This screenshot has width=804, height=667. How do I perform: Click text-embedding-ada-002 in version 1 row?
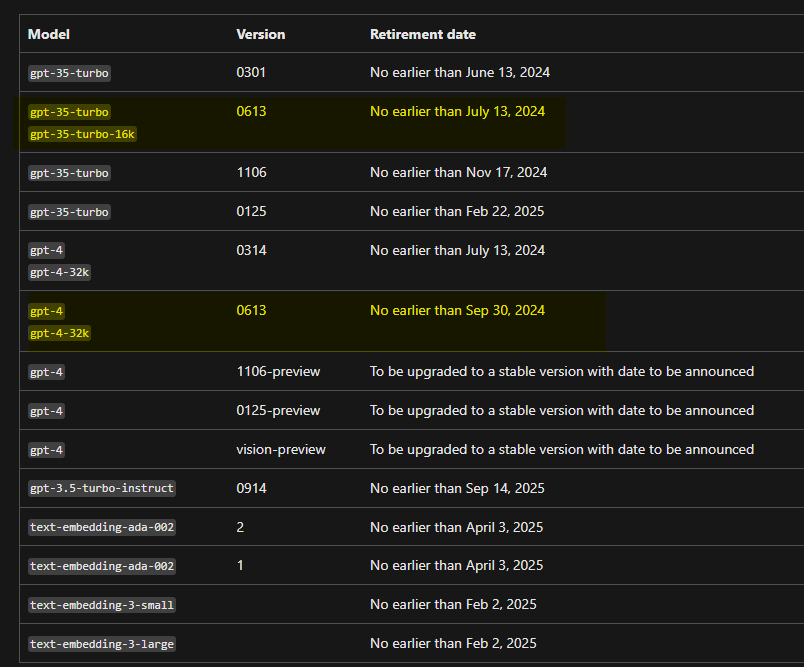(x=102, y=566)
